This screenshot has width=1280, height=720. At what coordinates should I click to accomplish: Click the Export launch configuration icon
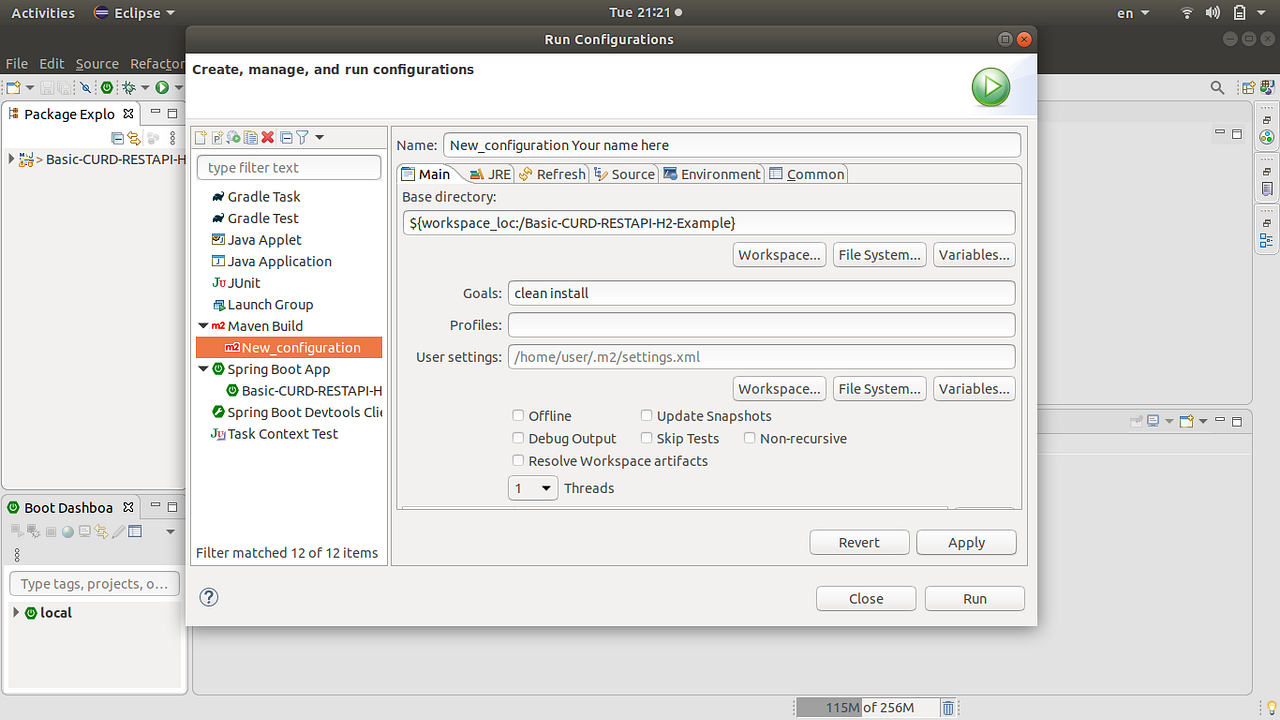[x=234, y=137]
